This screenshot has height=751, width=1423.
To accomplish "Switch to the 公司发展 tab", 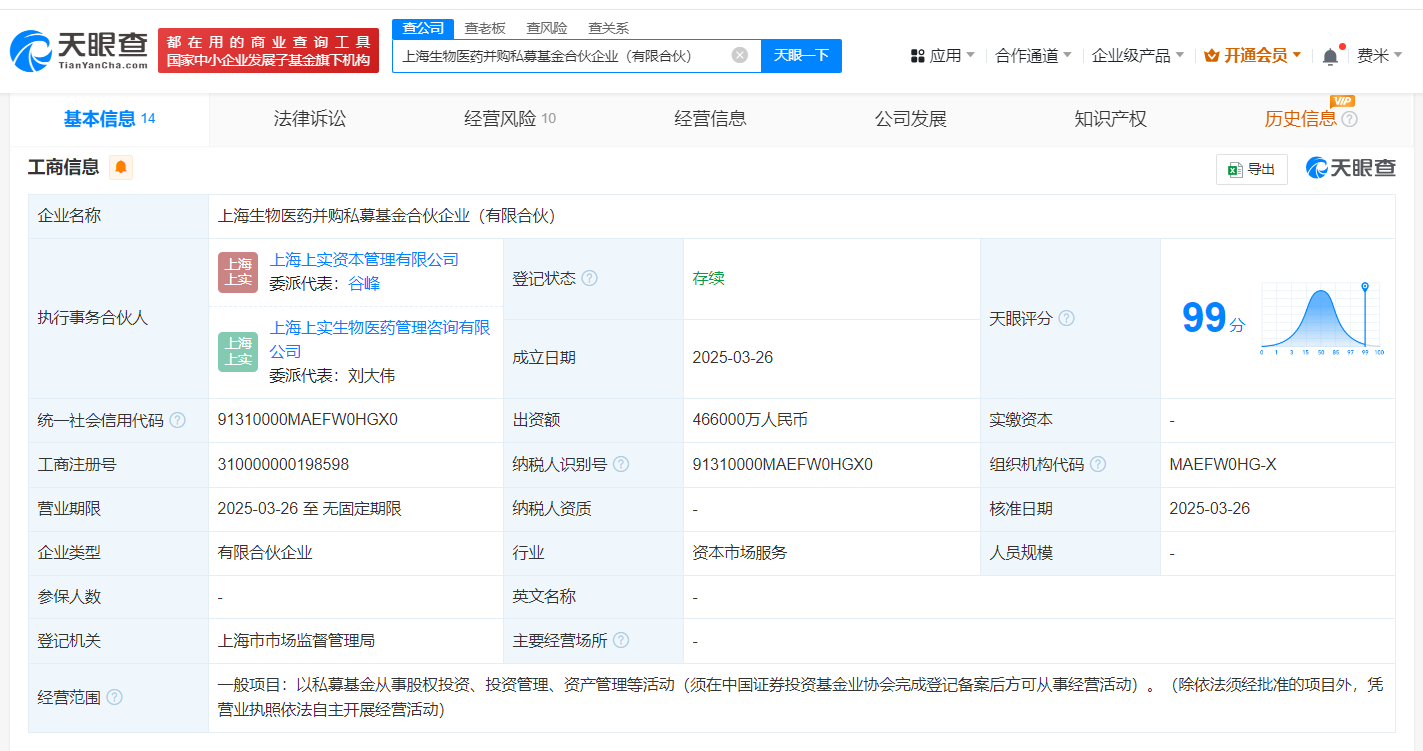I will tap(910, 119).
